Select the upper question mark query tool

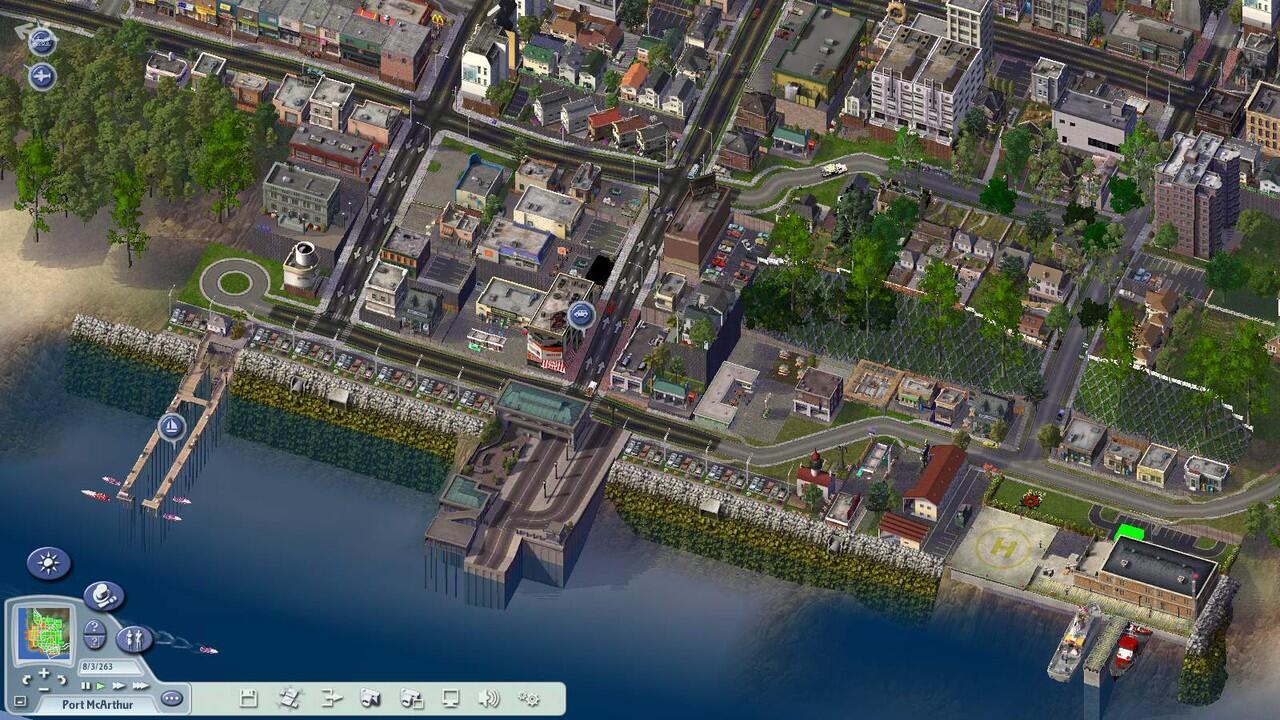point(94,627)
